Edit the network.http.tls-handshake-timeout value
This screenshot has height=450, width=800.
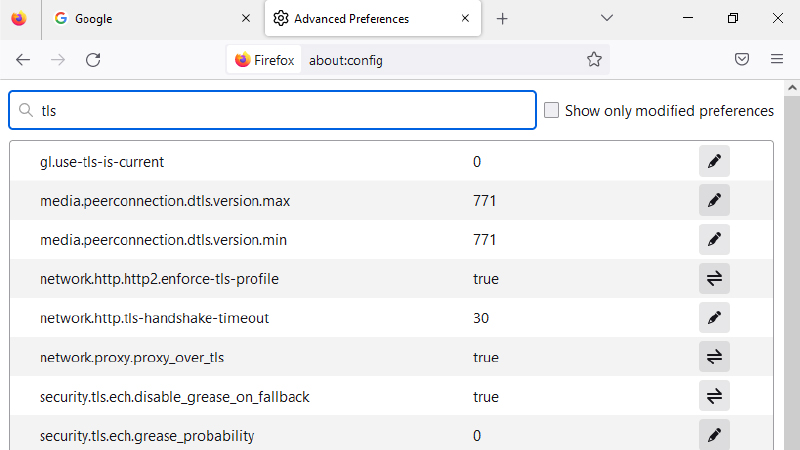coord(714,318)
